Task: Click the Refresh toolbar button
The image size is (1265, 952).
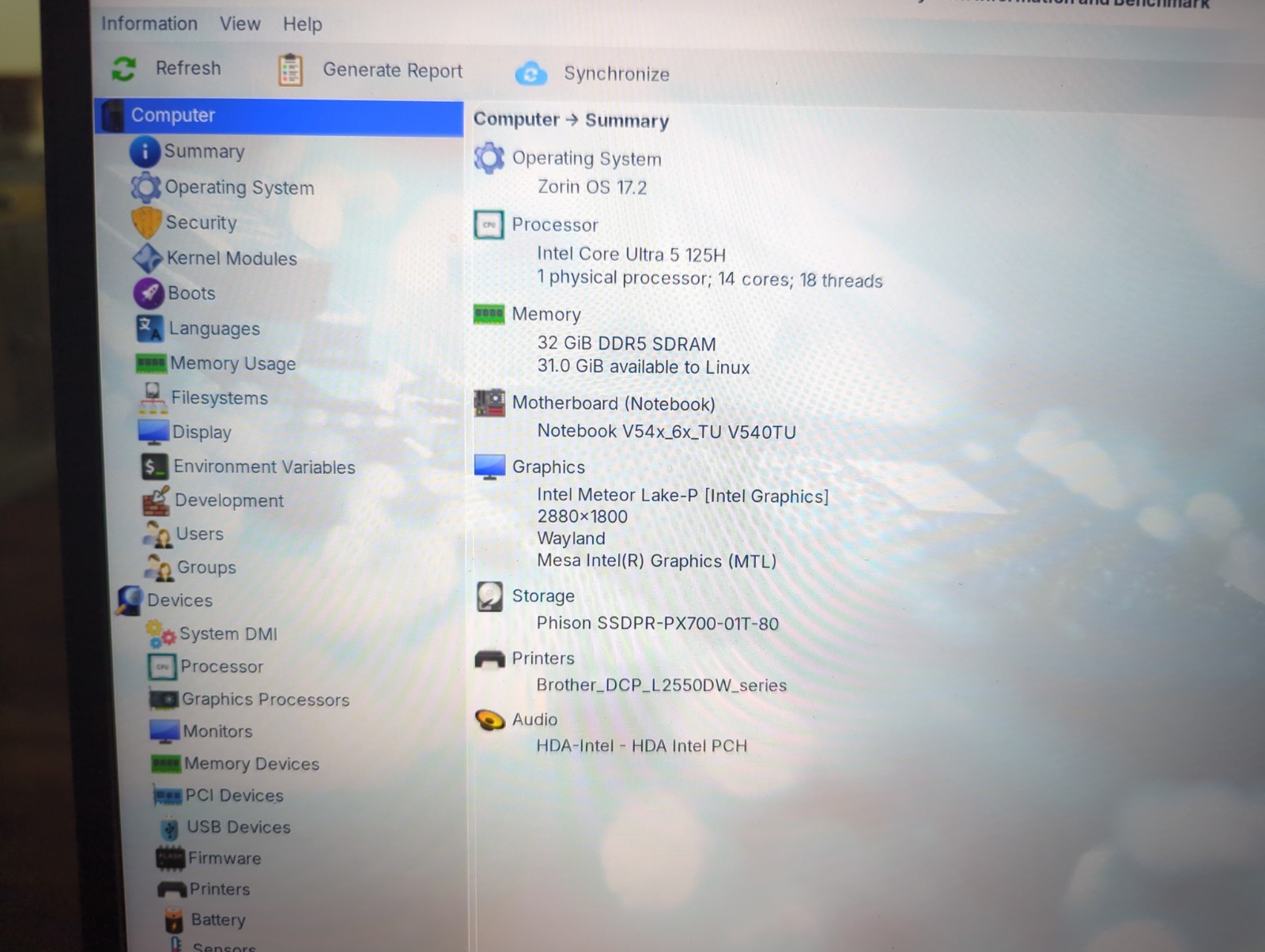Action: click(x=166, y=68)
